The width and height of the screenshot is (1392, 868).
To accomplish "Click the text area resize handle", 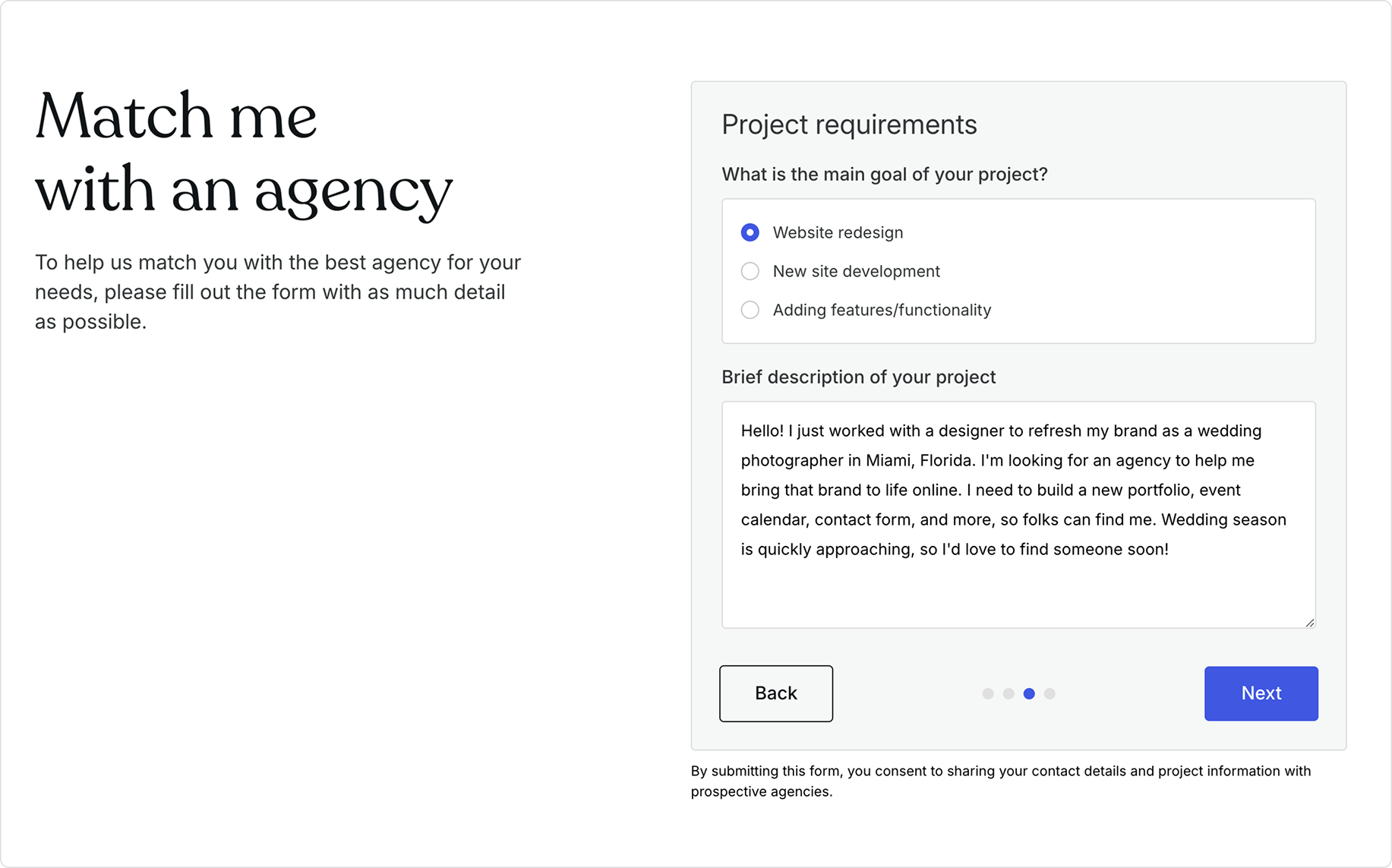I will click(1309, 622).
